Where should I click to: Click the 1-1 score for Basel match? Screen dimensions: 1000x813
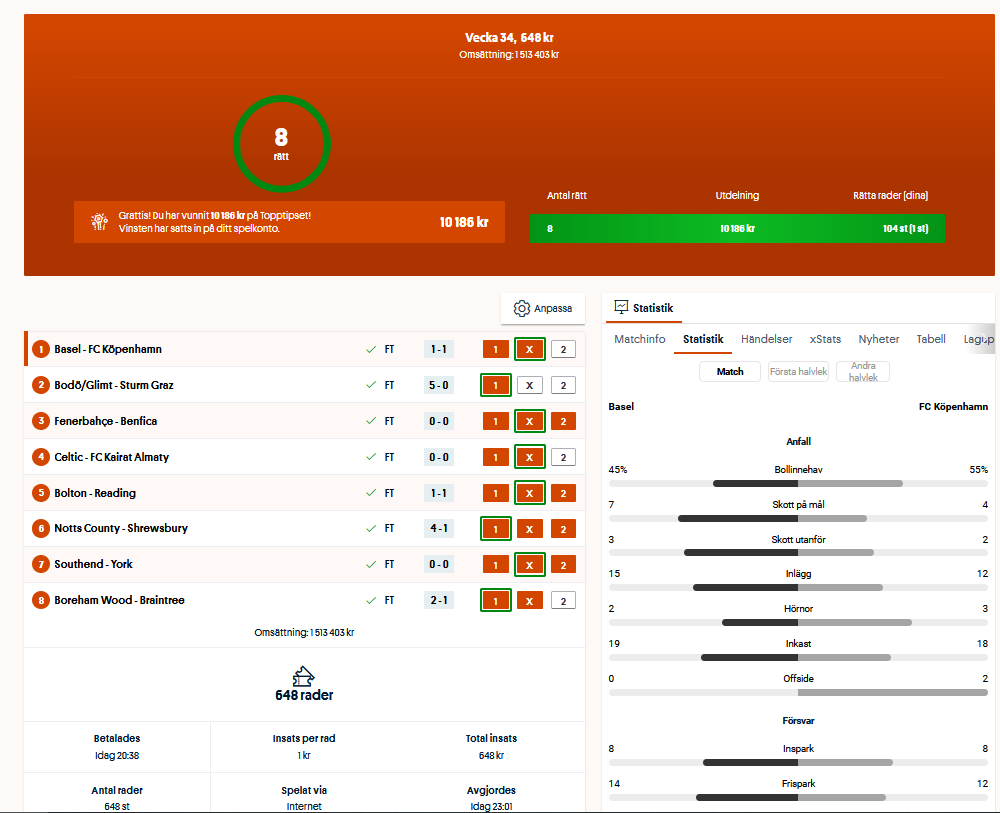pyautogui.click(x=439, y=349)
